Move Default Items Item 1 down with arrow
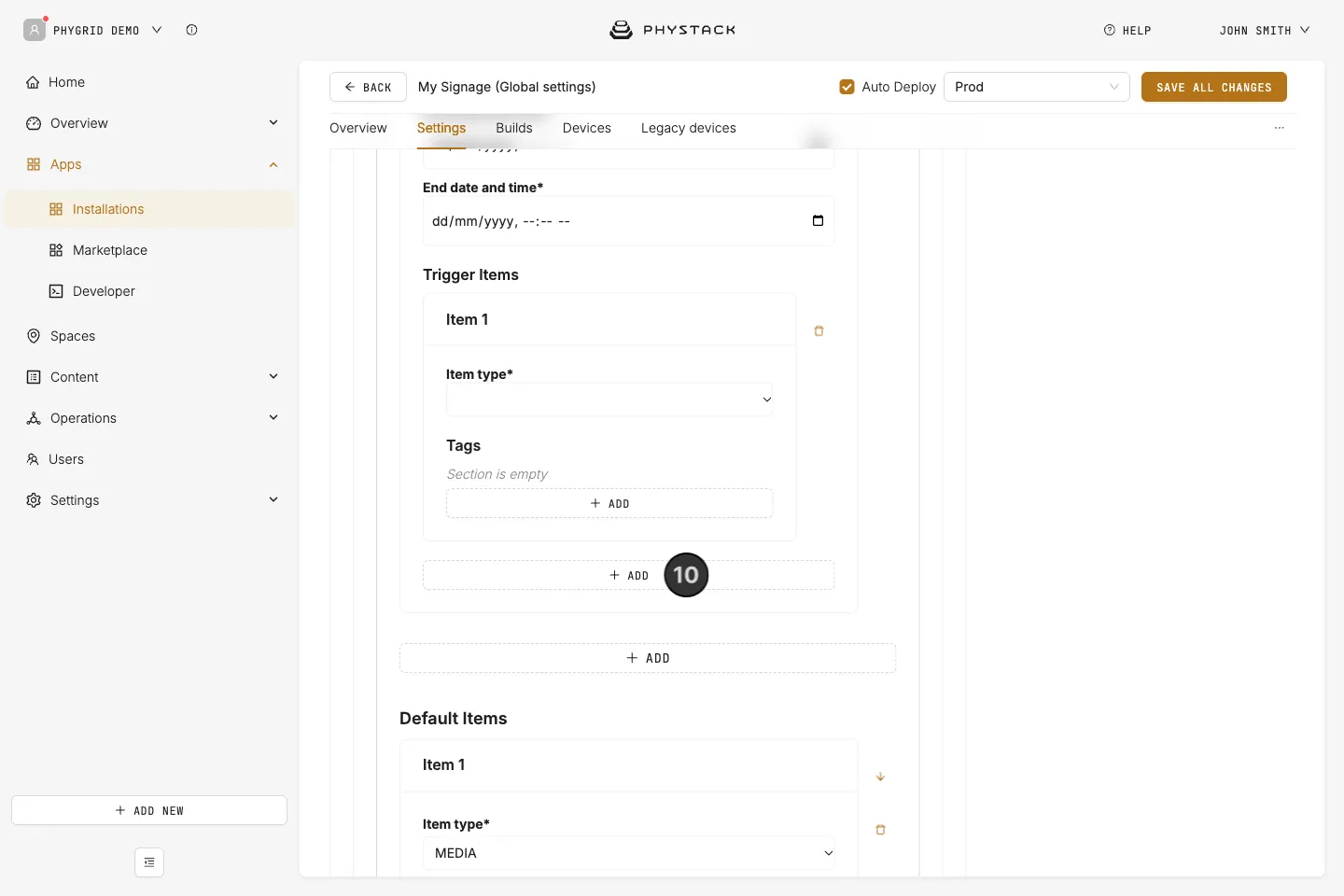This screenshot has width=1344, height=896. tap(880, 777)
